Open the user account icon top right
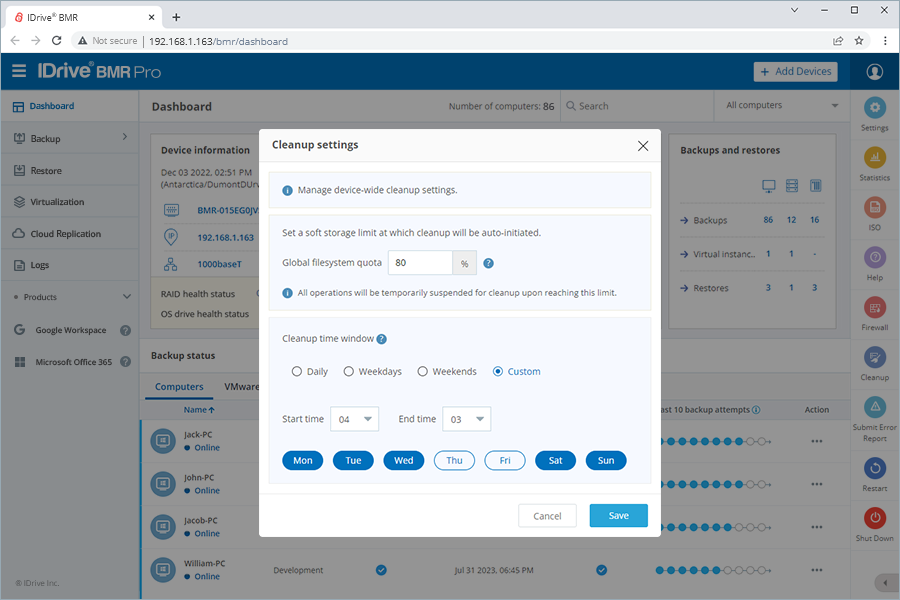This screenshot has height=600, width=900. (x=874, y=71)
